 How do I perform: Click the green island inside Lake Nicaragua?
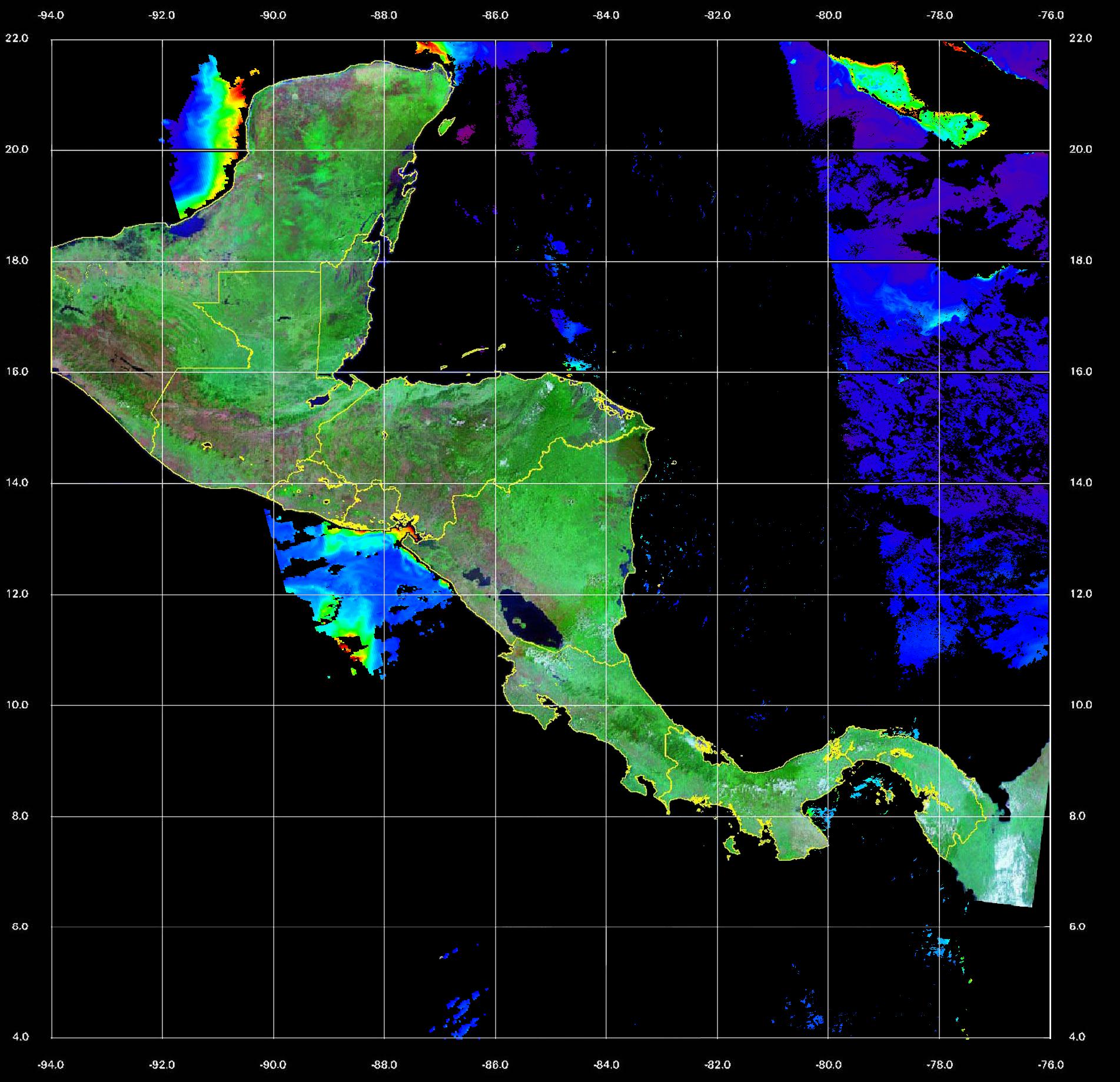click(519, 621)
